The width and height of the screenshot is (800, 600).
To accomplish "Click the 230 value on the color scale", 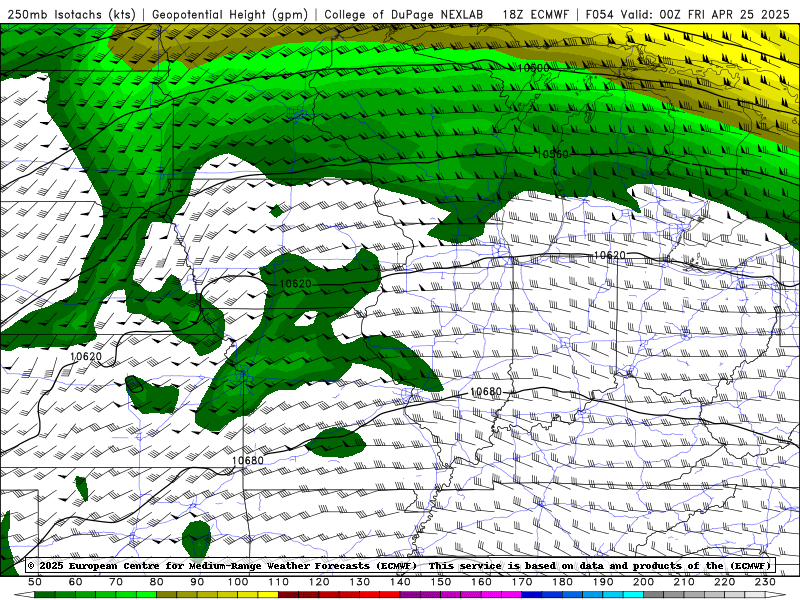I will tap(765, 582).
